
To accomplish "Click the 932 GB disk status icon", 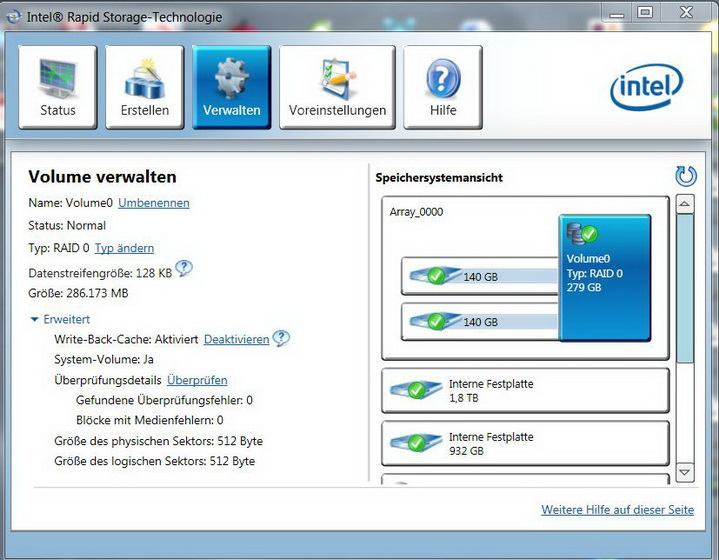I will point(415,443).
